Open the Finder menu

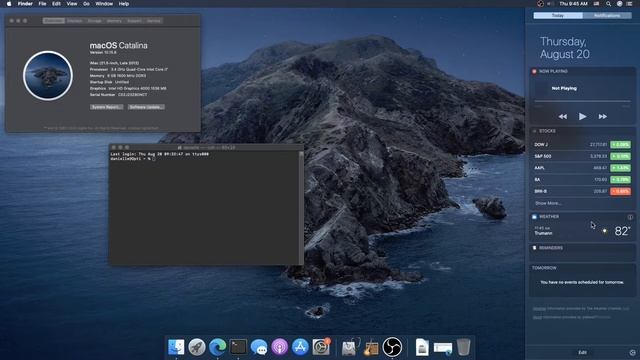25,4
